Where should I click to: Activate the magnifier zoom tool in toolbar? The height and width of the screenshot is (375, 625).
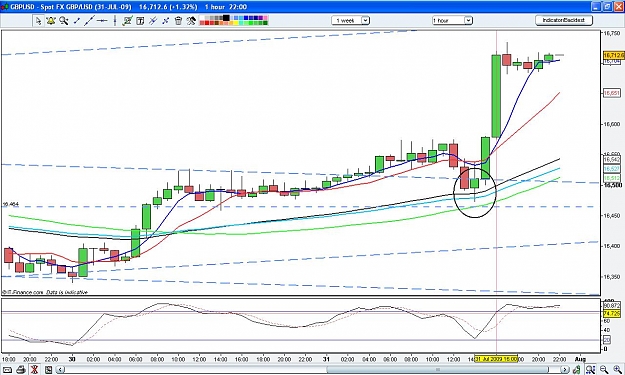[x=64, y=20]
